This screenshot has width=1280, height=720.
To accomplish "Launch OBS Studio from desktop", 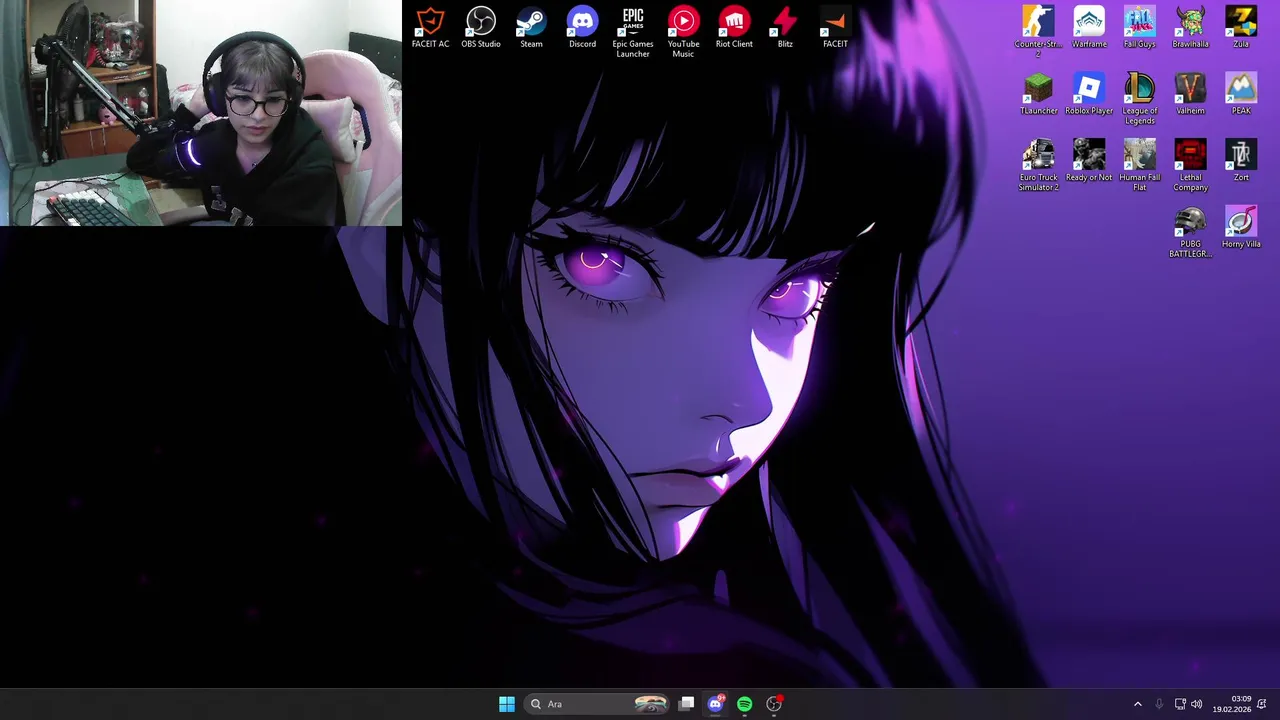I will tap(481, 28).
